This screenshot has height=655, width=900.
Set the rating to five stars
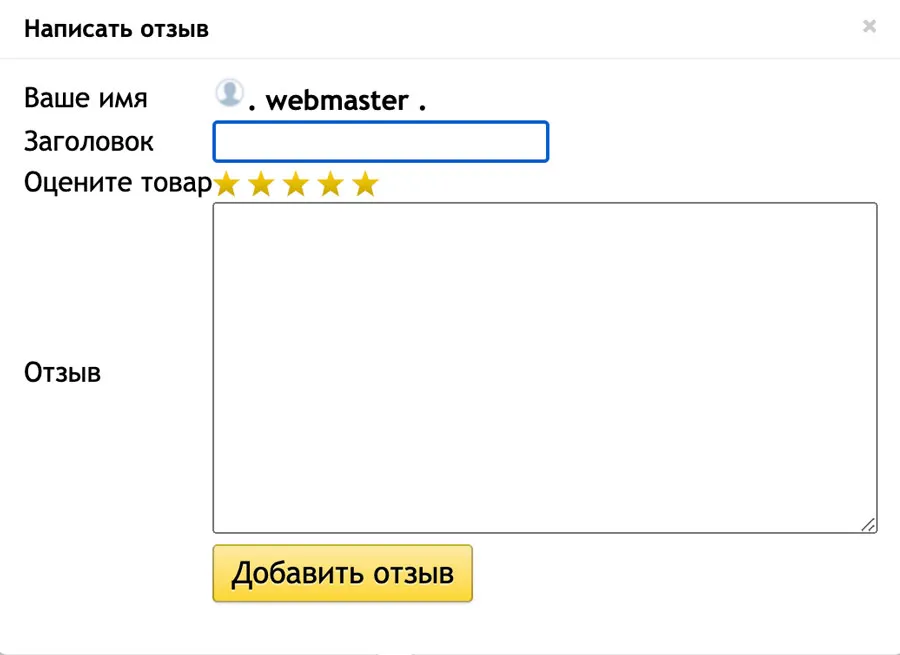coord(365,184)
